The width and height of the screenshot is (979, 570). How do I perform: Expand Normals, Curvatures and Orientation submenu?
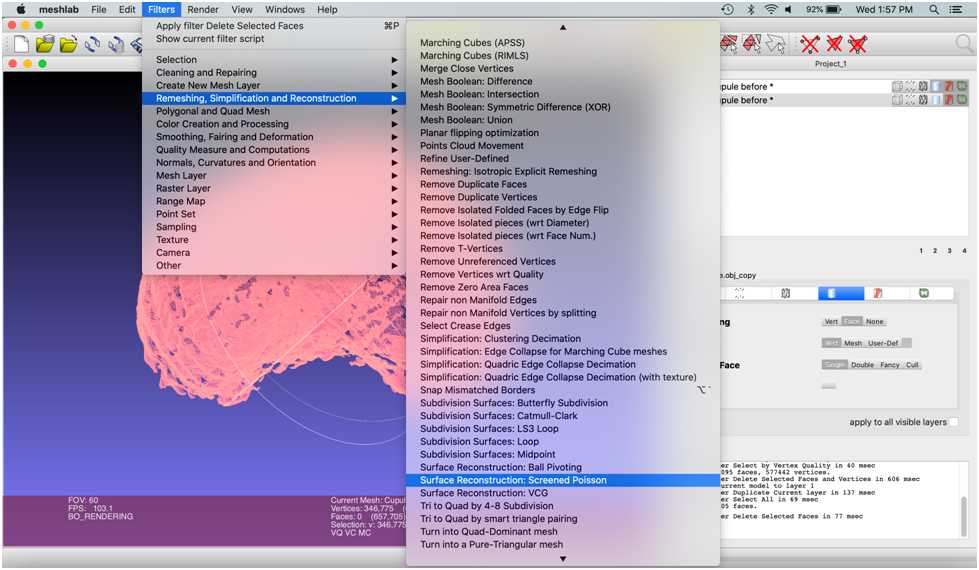(x=274, y=162)
